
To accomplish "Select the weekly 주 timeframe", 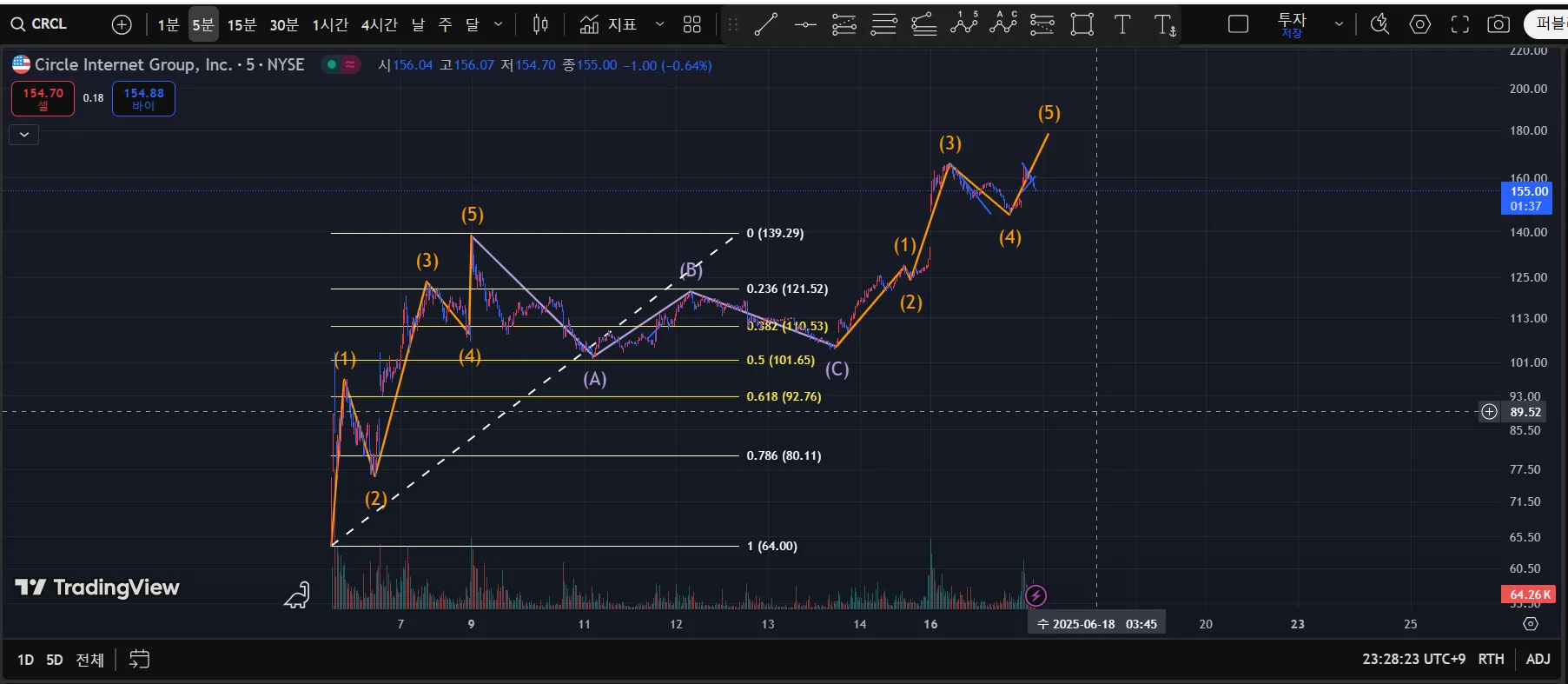I will tap(446, 24).
